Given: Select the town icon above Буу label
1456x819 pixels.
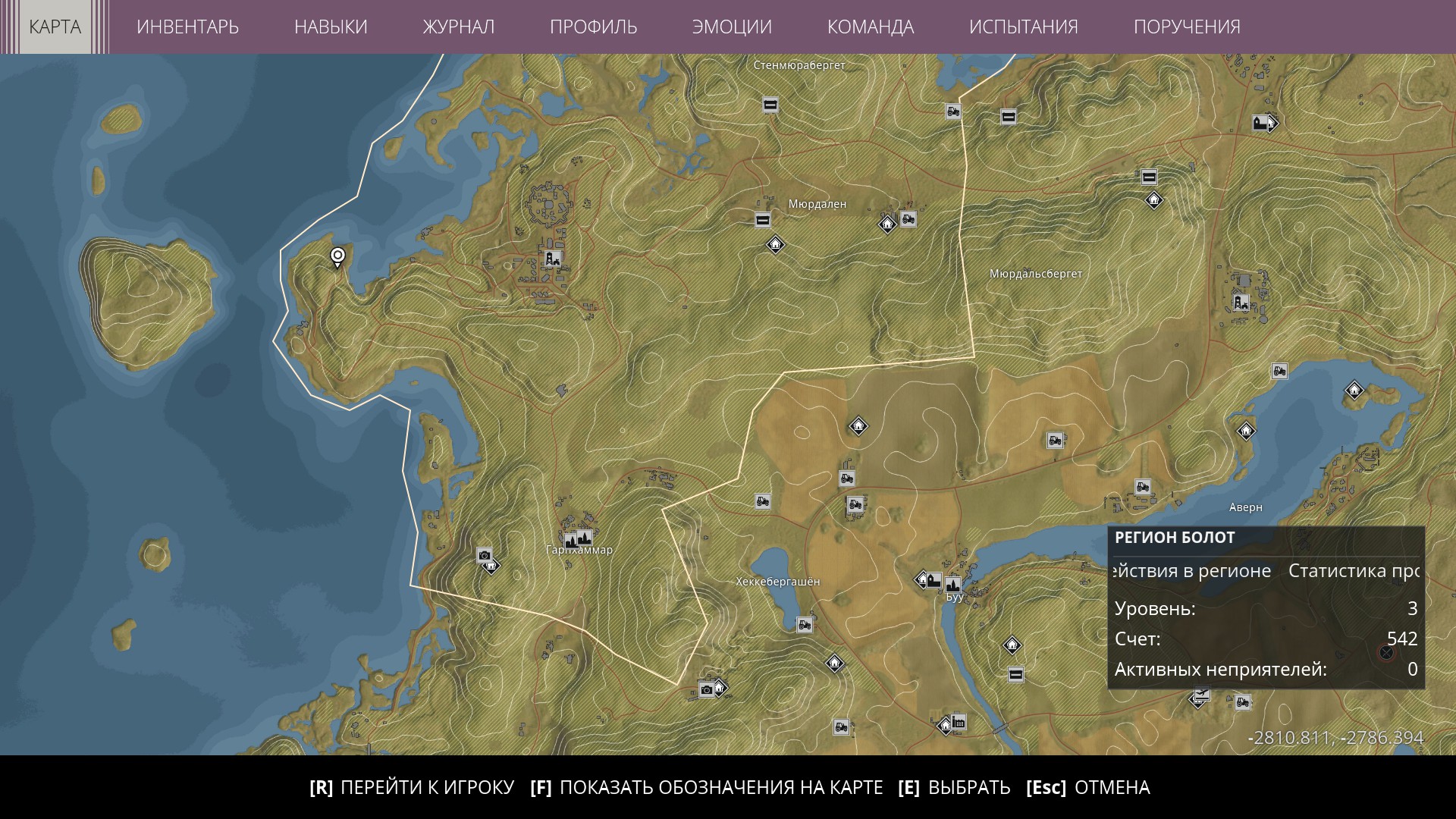Looking at the screenshot, I should click(952, 584).
